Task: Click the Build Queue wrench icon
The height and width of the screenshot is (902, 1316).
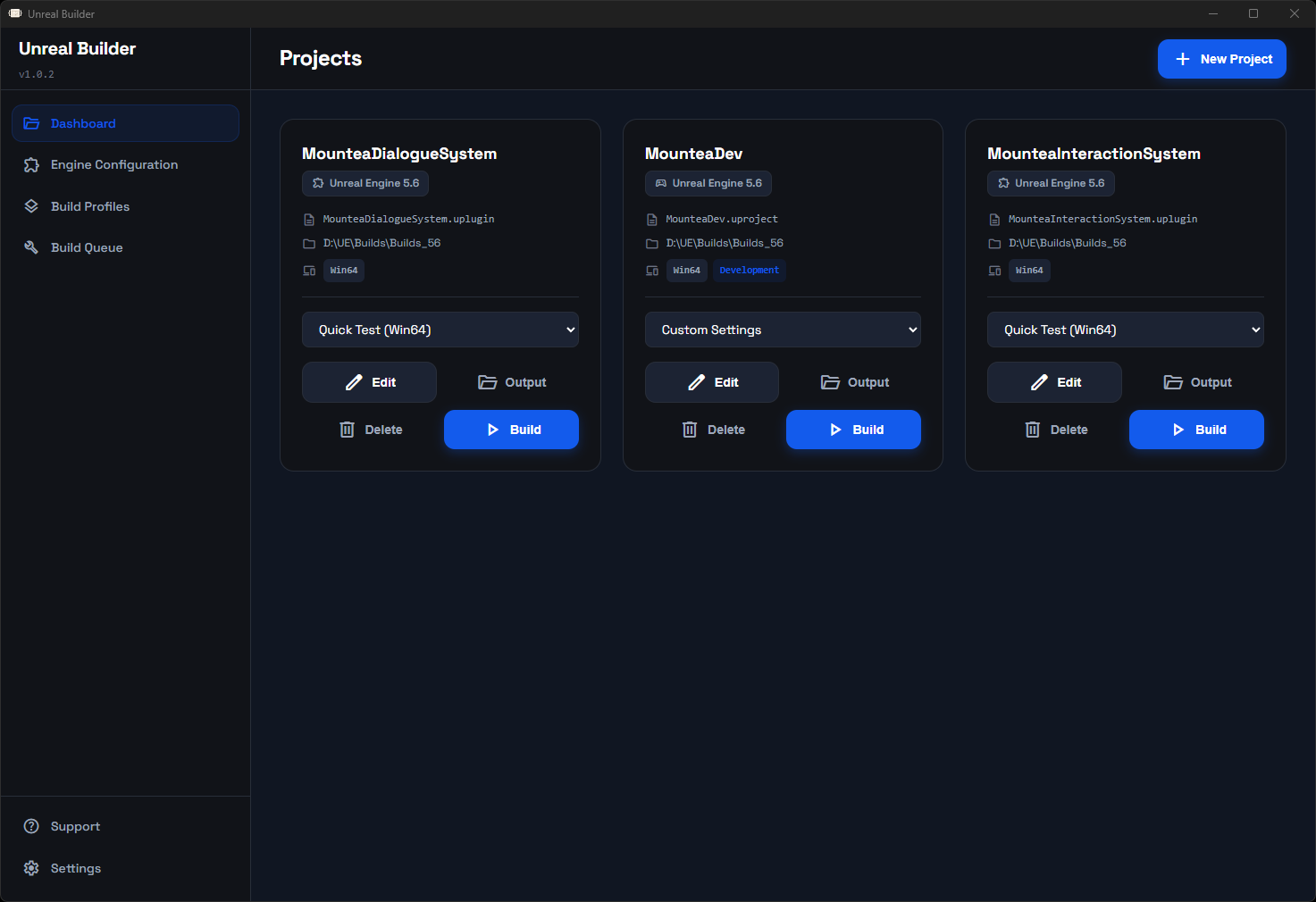Action: pos(31,247)
